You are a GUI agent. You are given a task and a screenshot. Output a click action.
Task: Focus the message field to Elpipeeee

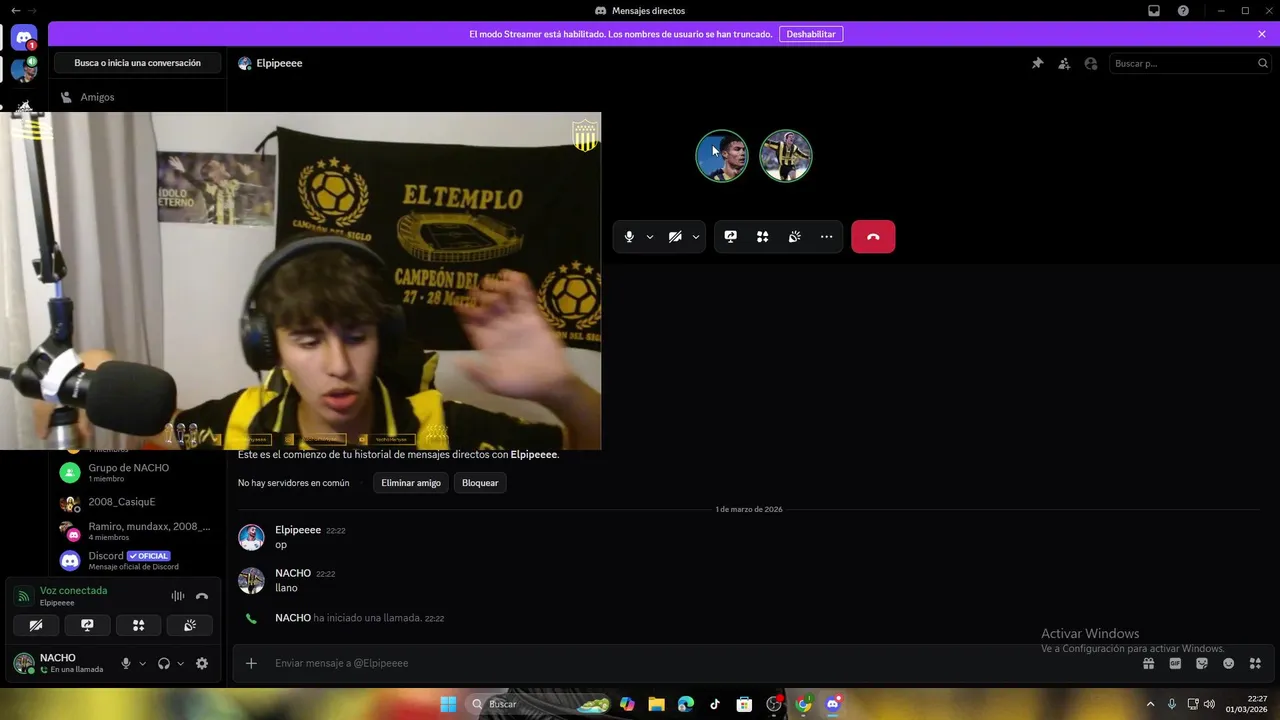coord(700,663)
